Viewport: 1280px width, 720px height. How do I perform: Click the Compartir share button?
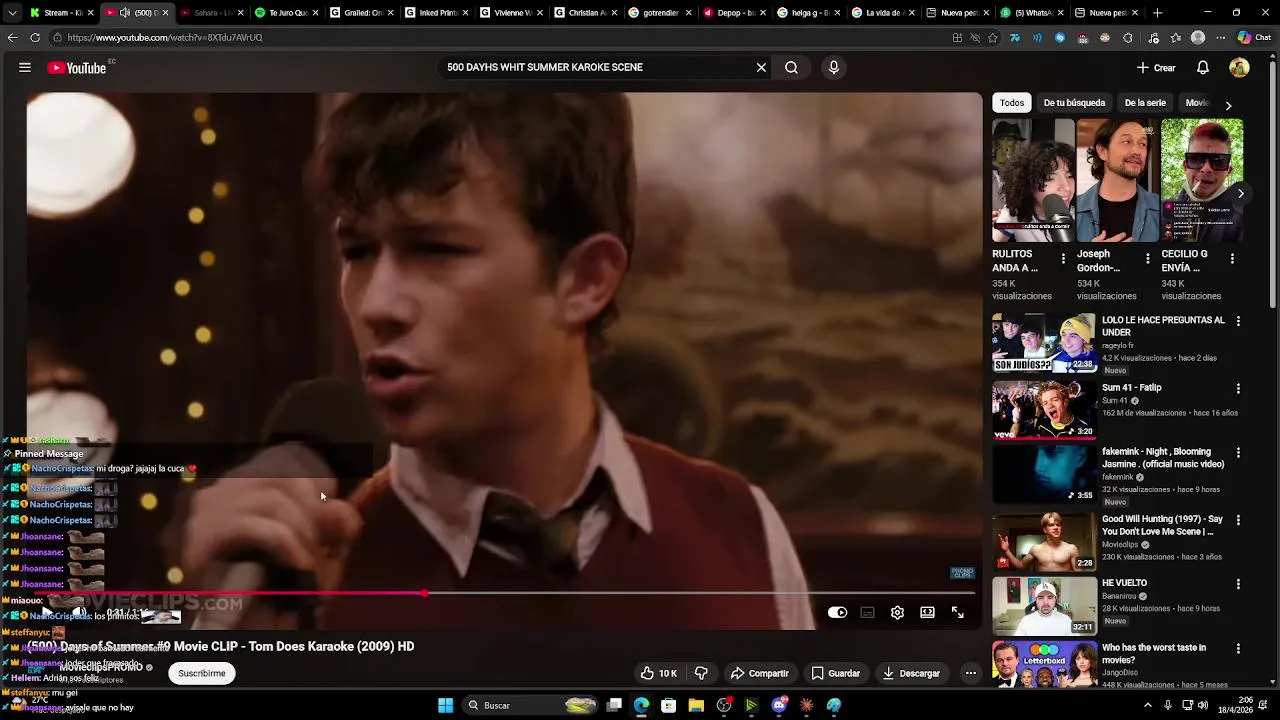click(759, 673)
